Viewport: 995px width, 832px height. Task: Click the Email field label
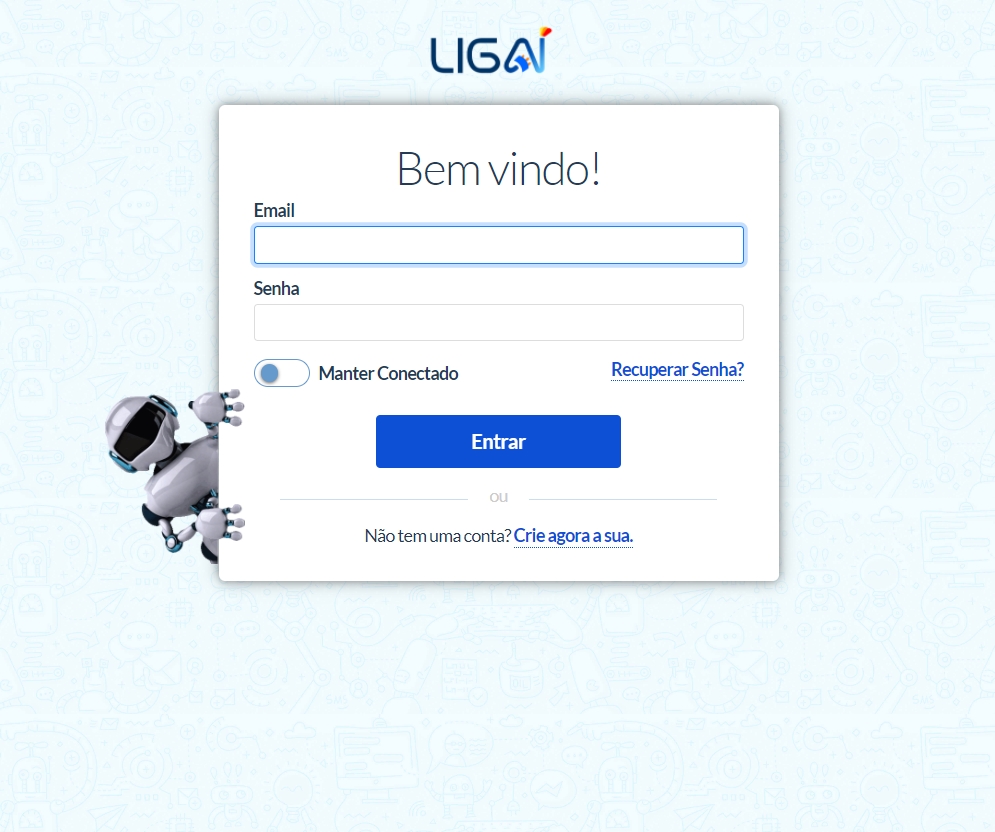pos(274,211)
